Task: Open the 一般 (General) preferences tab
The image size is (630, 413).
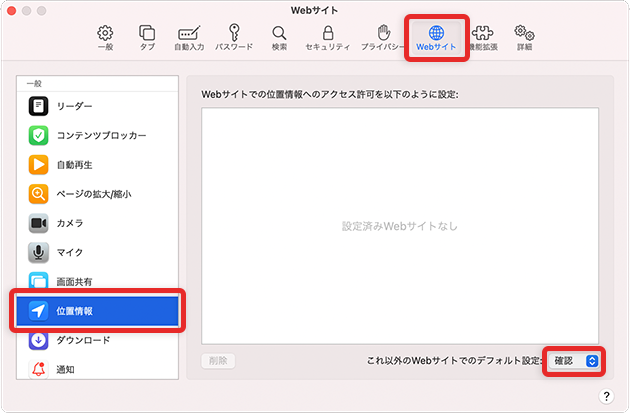Action: point(105,38)
